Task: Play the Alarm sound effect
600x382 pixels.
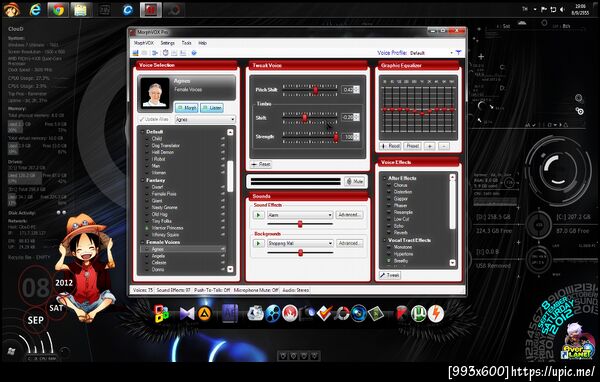Action: click(258, 215)
